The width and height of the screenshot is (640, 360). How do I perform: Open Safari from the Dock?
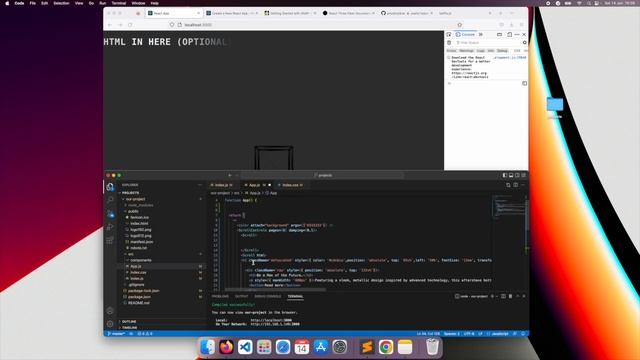[283, 347]
